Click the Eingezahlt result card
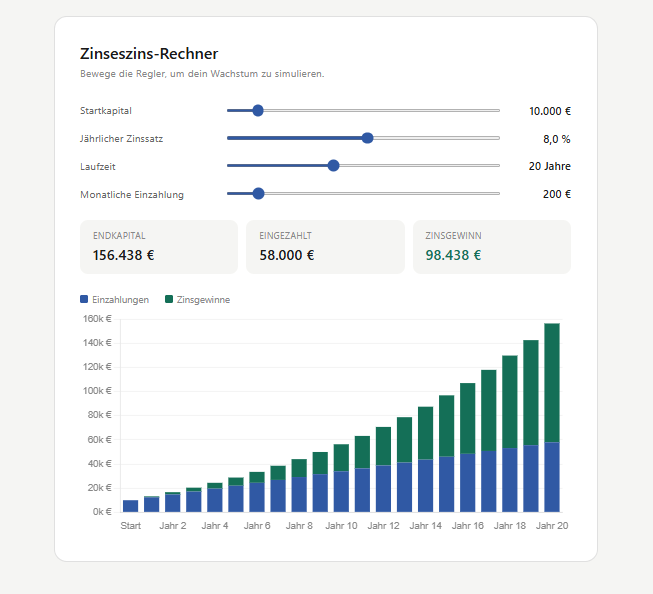This screenshot has width=653, height=594. [325, 247]
